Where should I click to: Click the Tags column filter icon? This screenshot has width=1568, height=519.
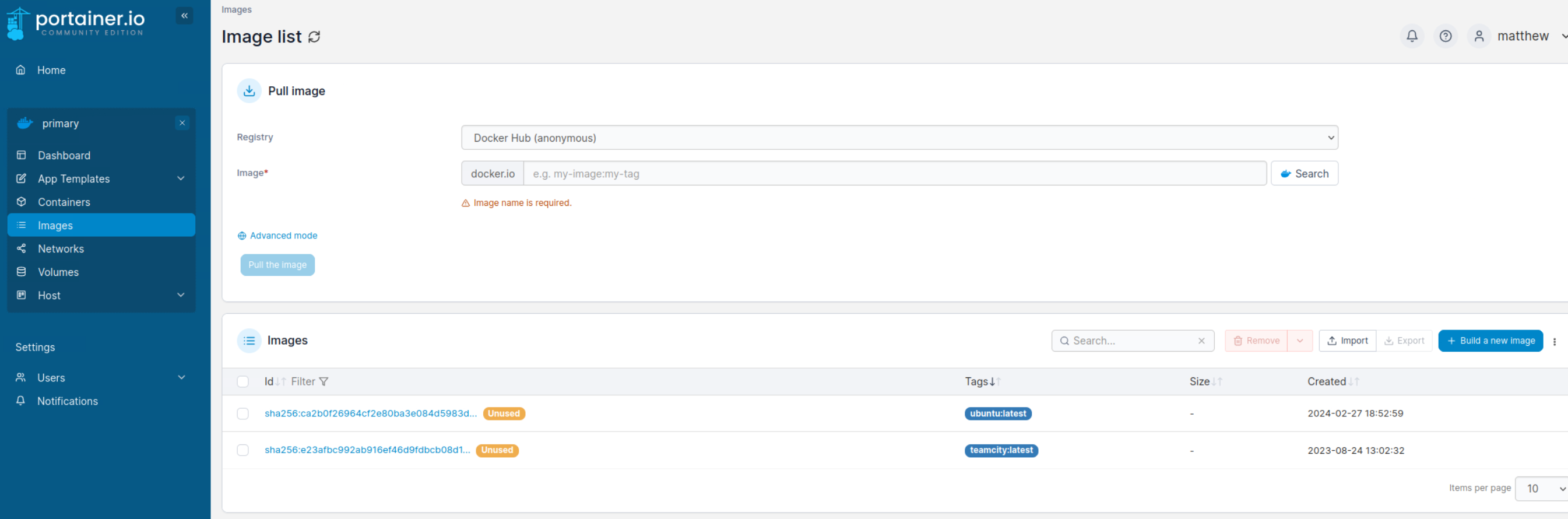323,382
